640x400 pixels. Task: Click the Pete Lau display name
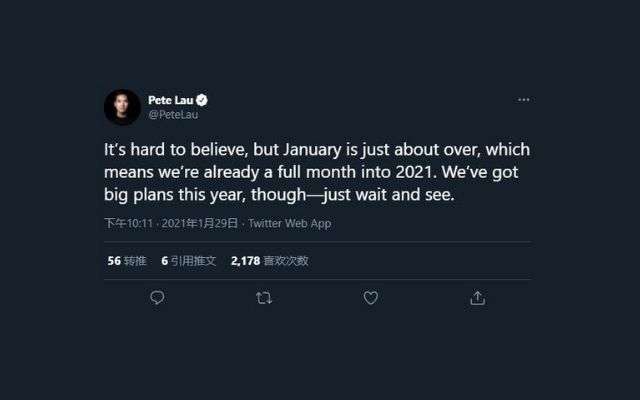170,100
